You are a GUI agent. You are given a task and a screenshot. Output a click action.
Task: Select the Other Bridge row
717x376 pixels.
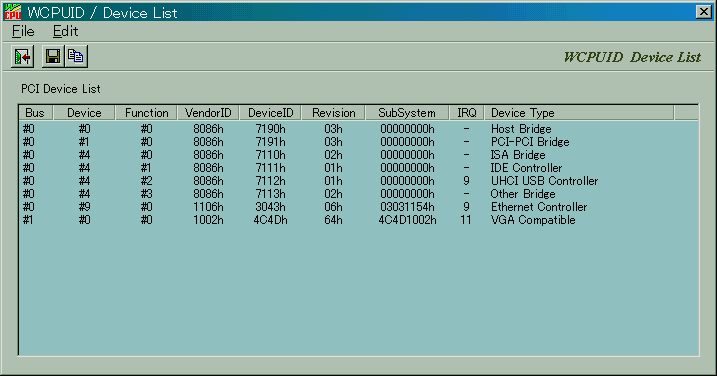[x=358, y=194]
